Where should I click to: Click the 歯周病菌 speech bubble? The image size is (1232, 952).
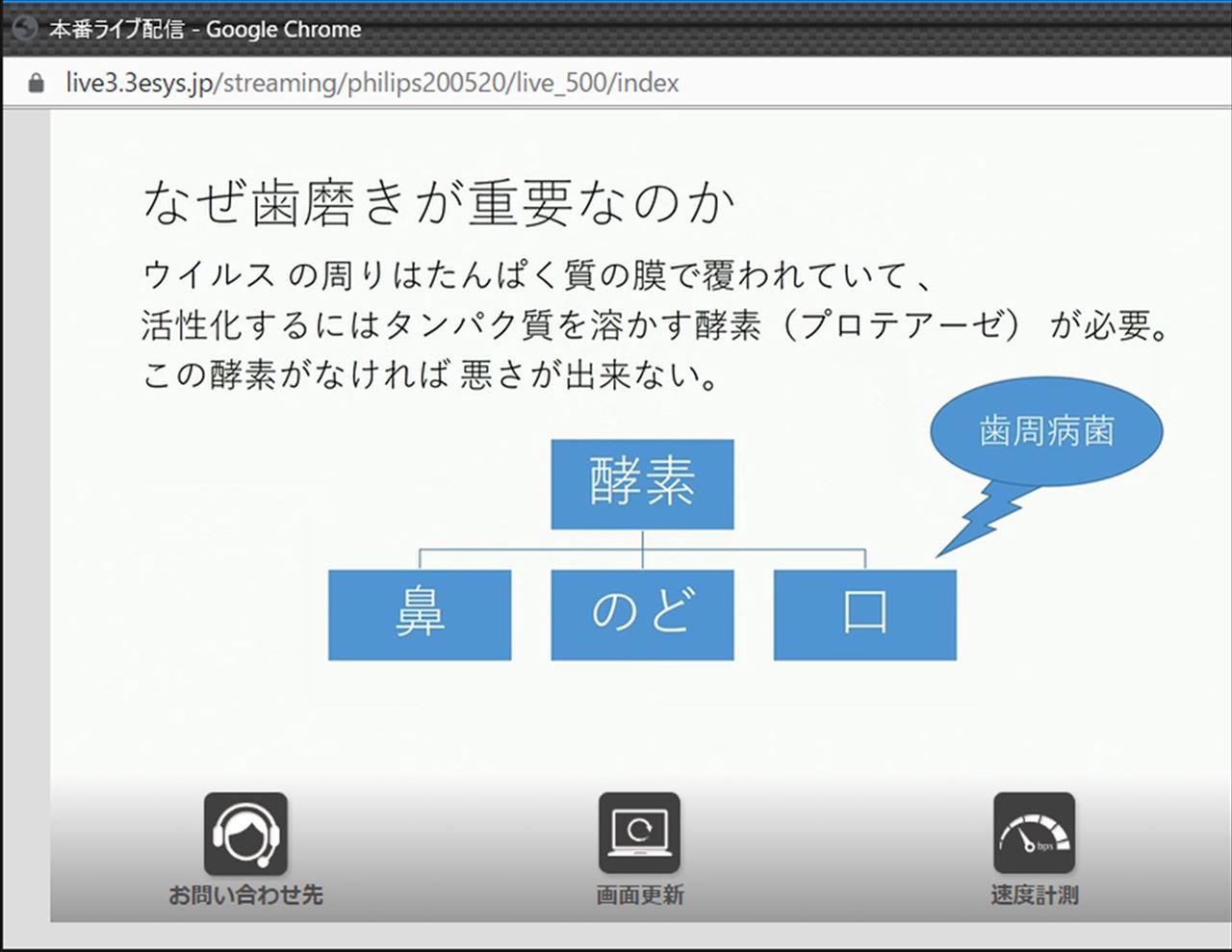[1046, 431]
